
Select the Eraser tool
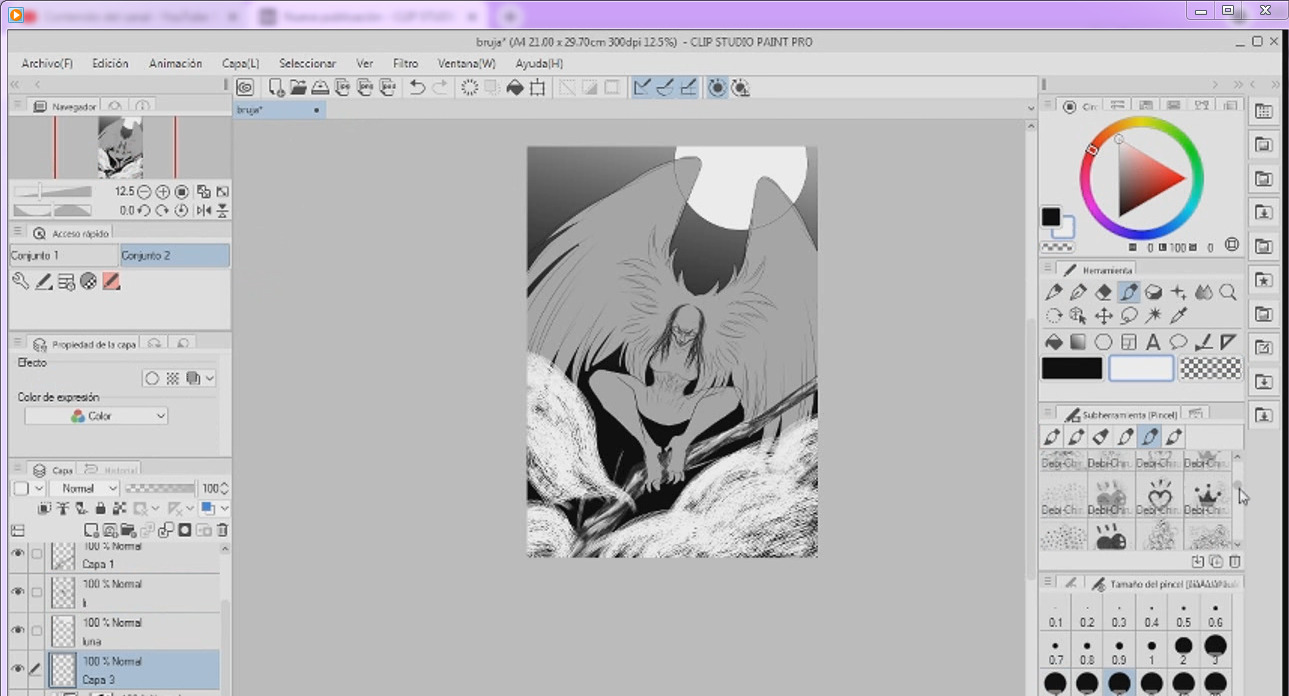(x=1103, y=293)
